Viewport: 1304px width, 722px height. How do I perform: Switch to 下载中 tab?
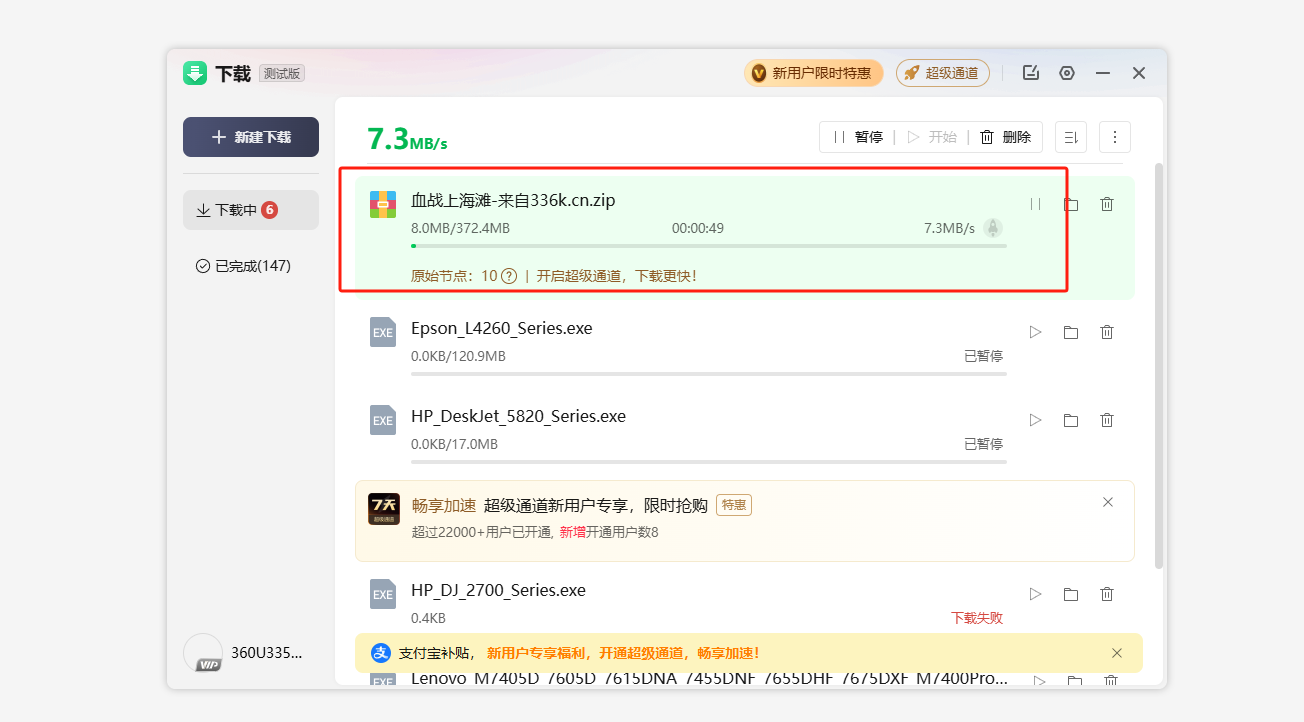pos(251,210)
